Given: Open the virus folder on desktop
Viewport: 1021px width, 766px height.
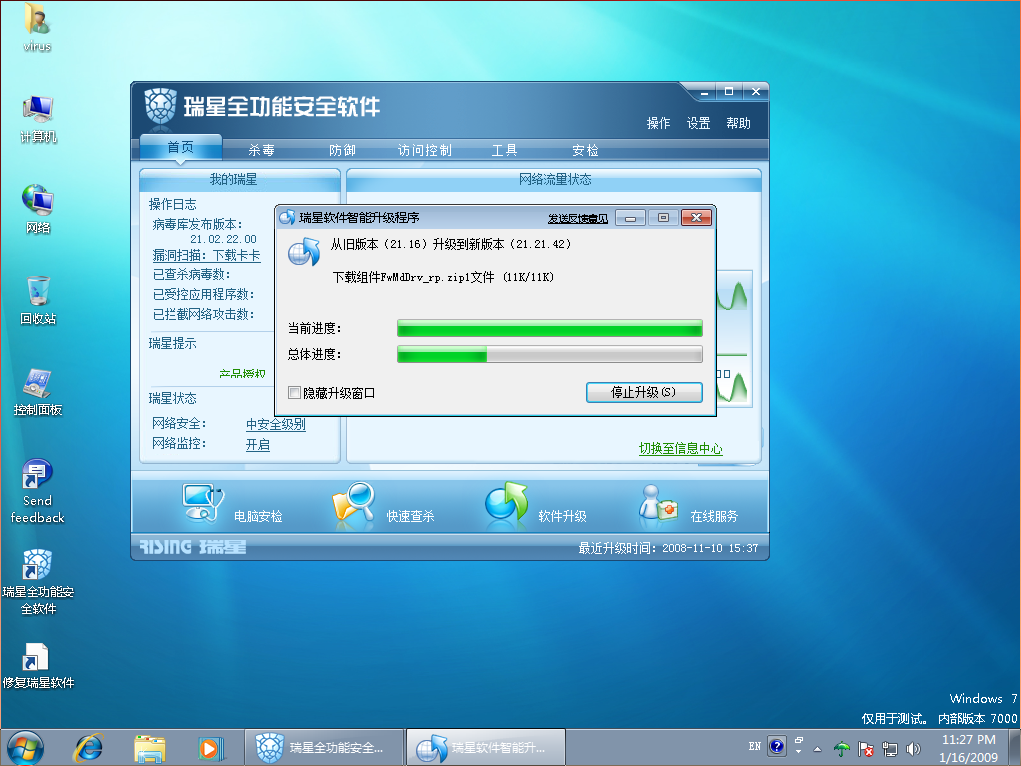Looking at the screenshot, I should (37, 27).
